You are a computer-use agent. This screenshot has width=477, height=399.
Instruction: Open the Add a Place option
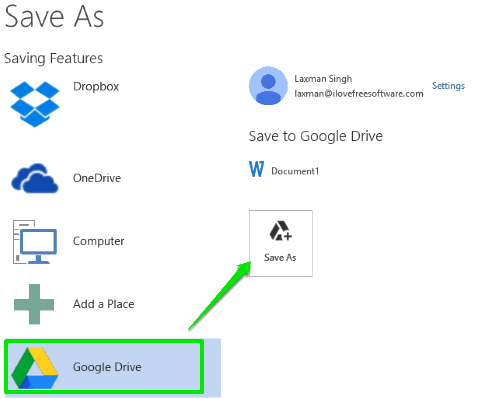pos(104,304)
